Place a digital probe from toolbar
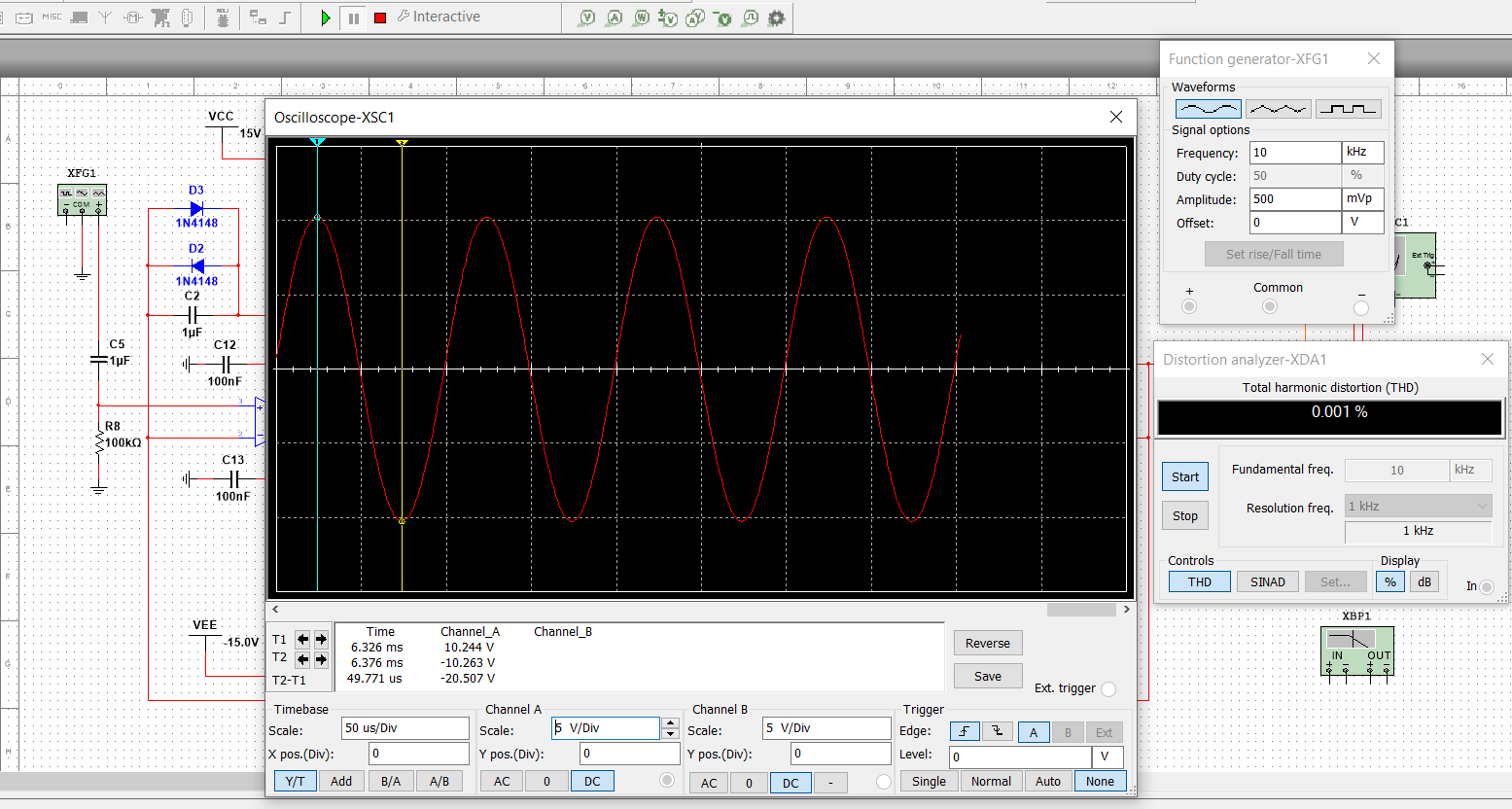The image size is (1512, 809). tap(750, 18)
